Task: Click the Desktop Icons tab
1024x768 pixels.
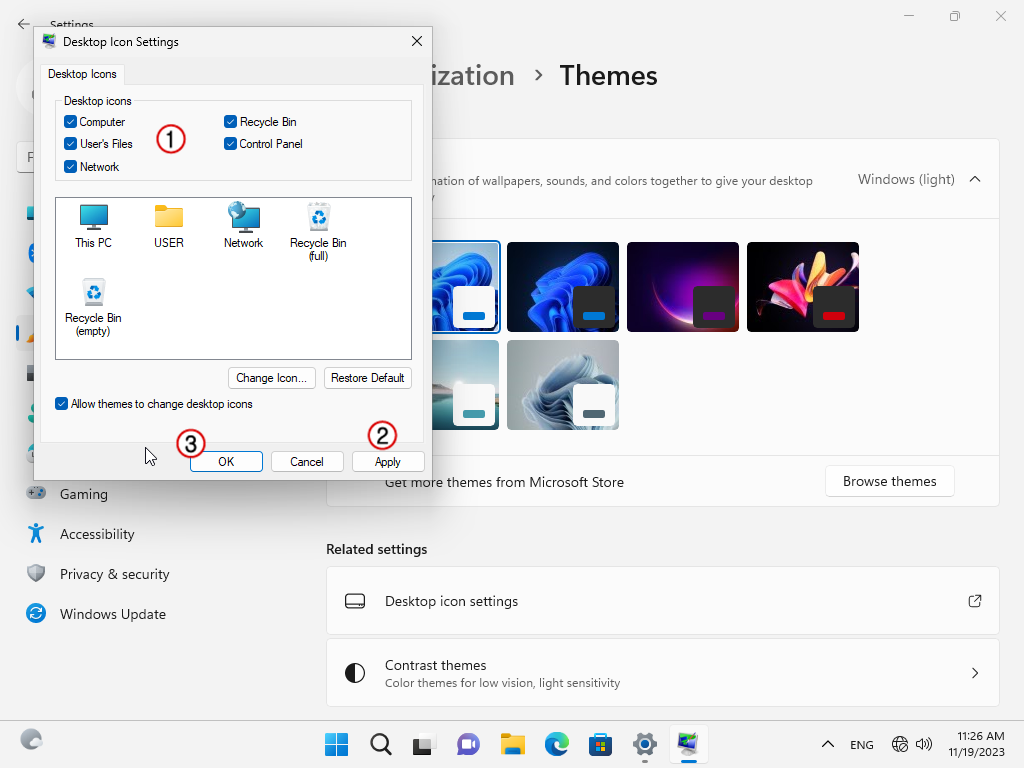Action: (82, 74)
